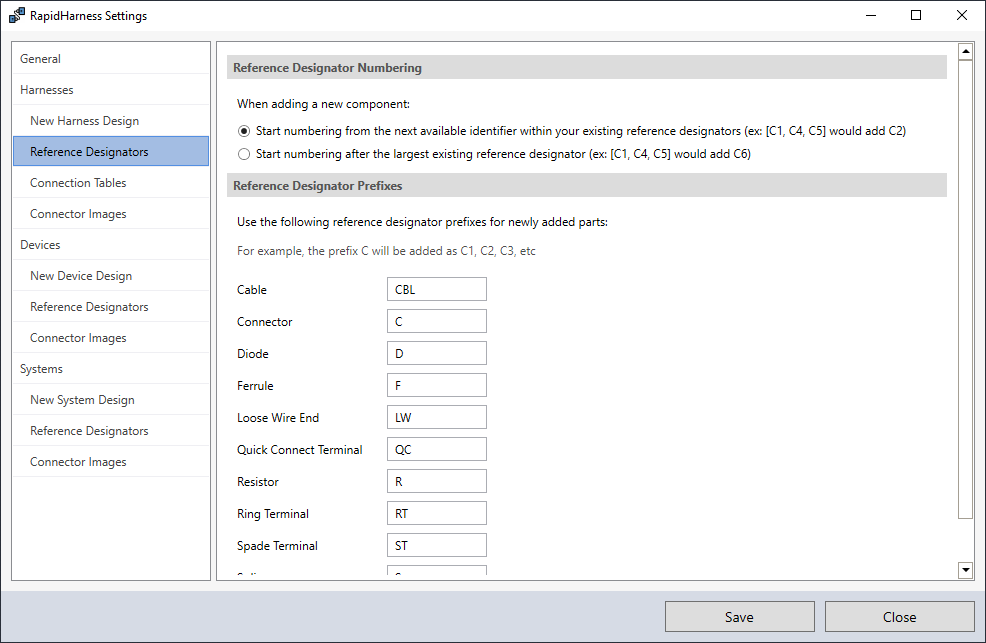The height and width of the screenshot is (643, 986).
Task: Click the 'Quick Connect Terminal' label
Action: (x=299, y=450)
